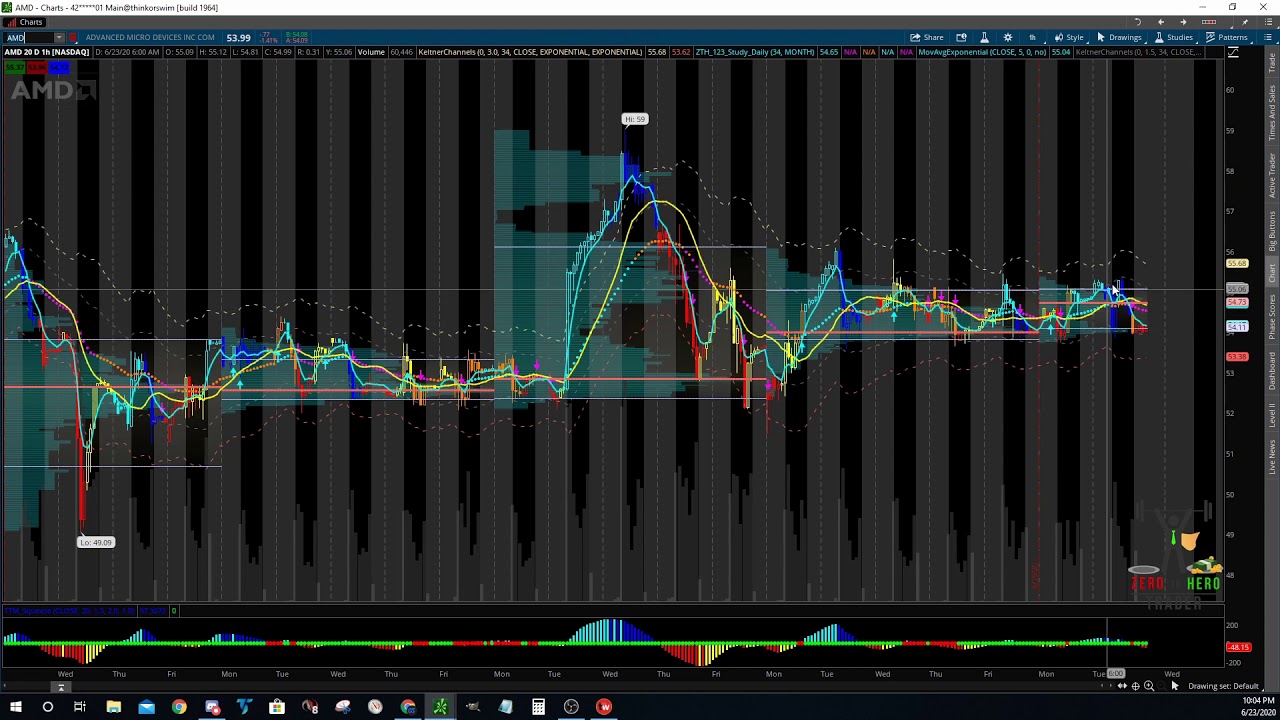This screenshot has height=720, width=1280.
Task: Click the Volume label in chart header
Action: point(371,52)
